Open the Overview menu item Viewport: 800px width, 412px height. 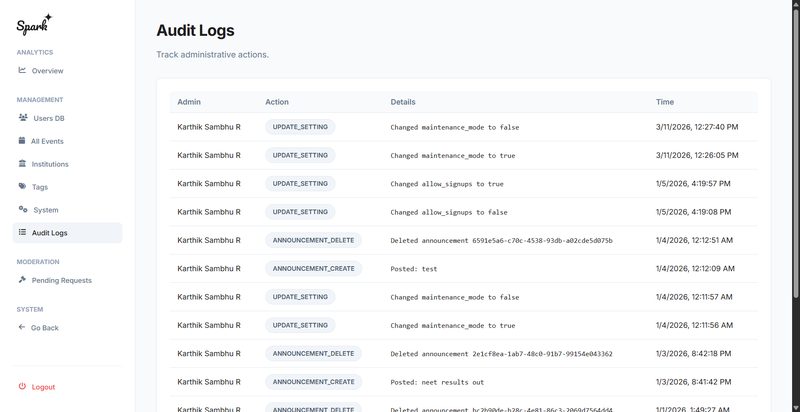click(47, 71)
